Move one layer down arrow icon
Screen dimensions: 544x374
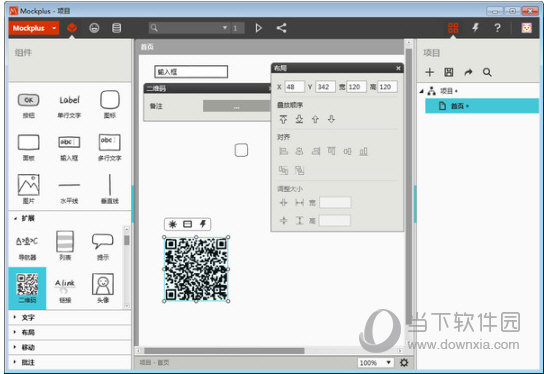pos(331,119)
